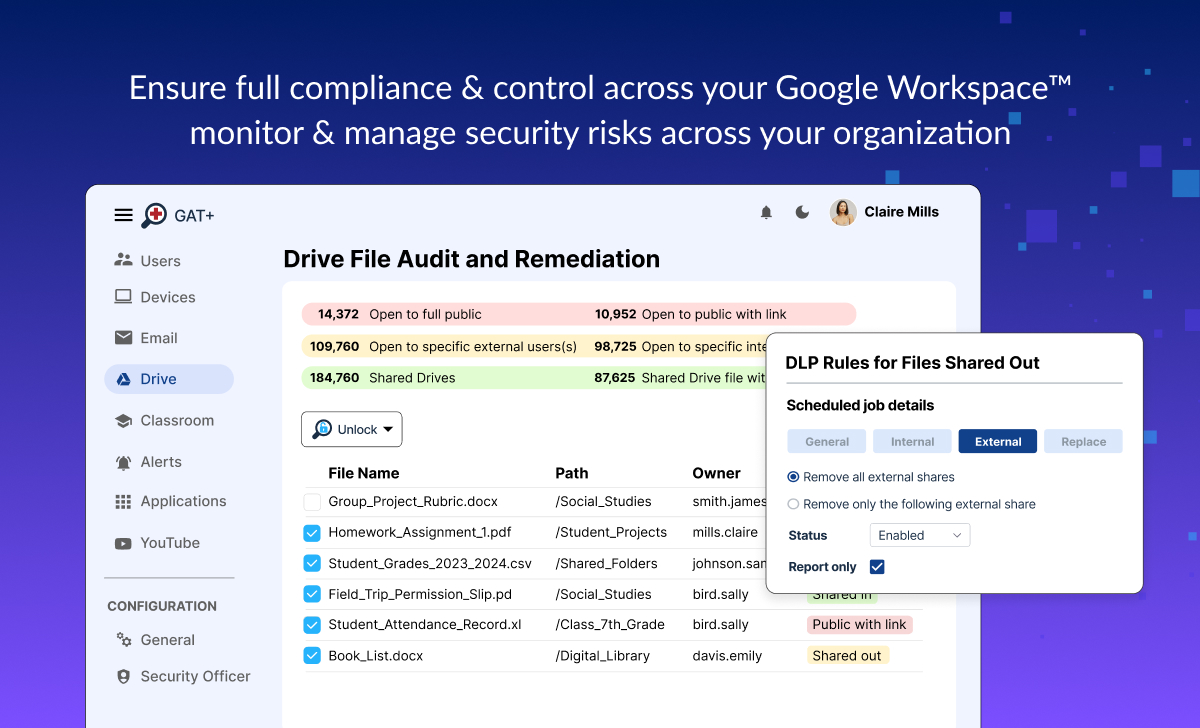Uncheck Book_List.docx file checkbox

[x=312, y=656]
